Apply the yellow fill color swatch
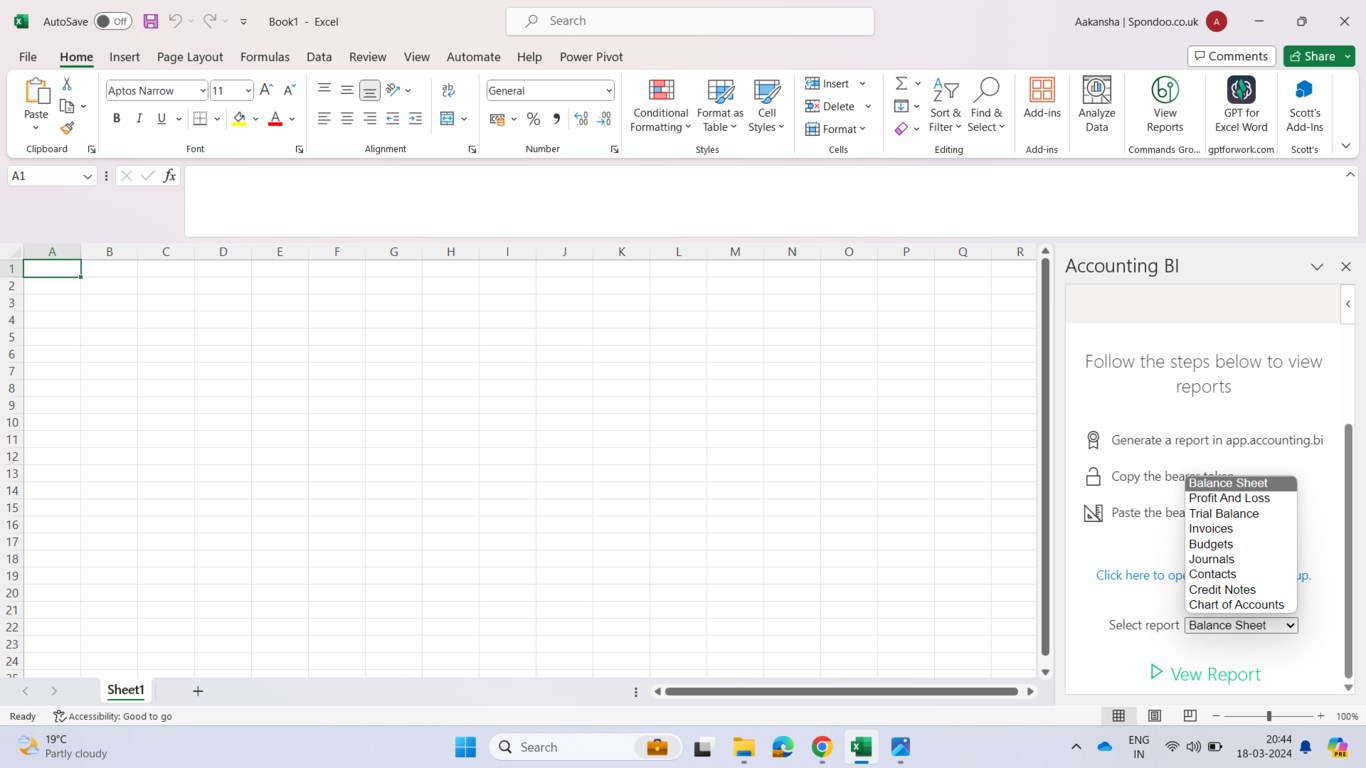This screenshot has height=768, width=1366. (x=239, y=119)
